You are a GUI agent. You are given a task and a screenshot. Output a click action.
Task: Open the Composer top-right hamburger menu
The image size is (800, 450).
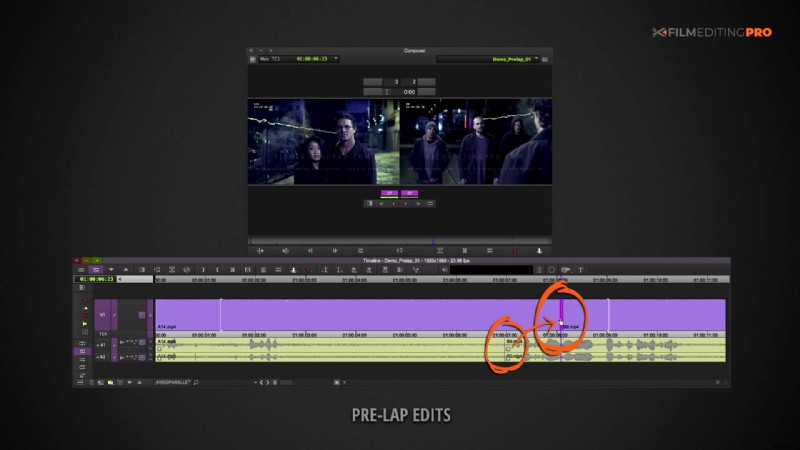(545, 60)
